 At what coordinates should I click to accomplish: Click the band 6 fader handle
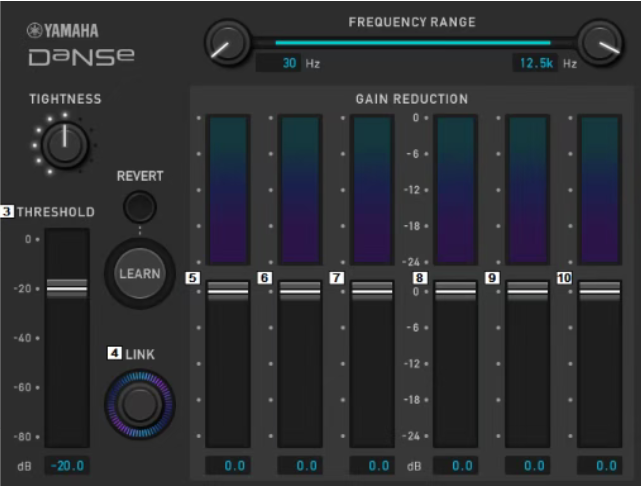click(x=300, y=291)
